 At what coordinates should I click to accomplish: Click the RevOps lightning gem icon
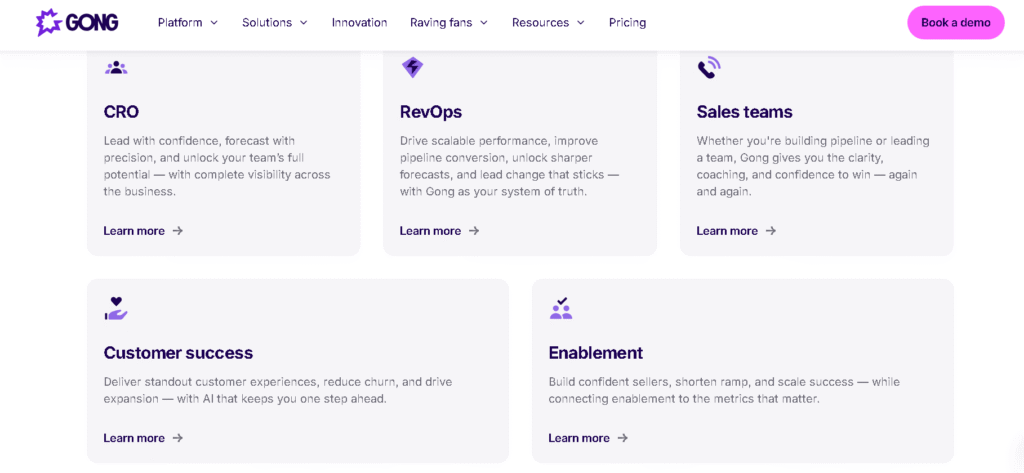coord(412,68)
